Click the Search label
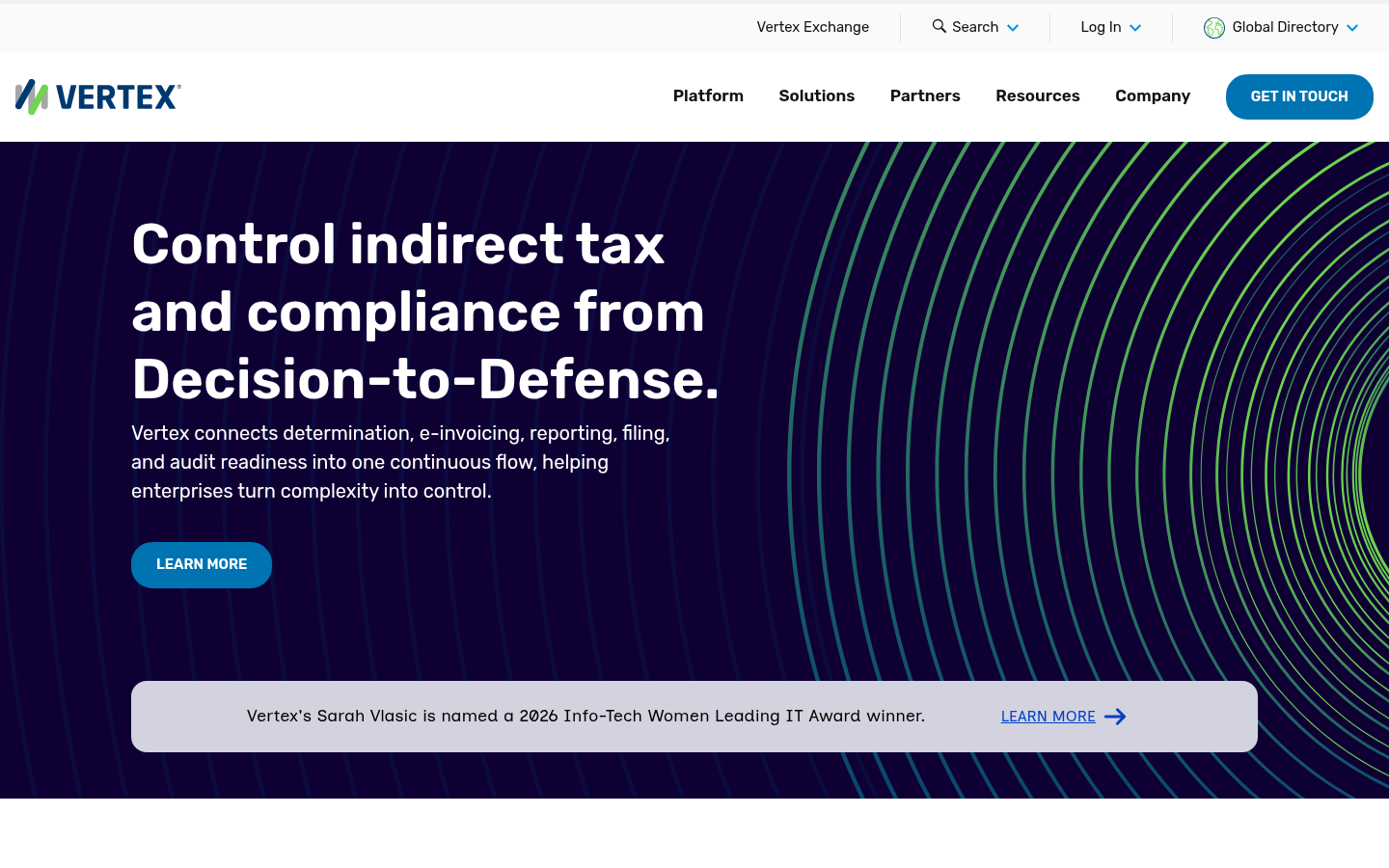1389x868 pixels. (975, 27)
